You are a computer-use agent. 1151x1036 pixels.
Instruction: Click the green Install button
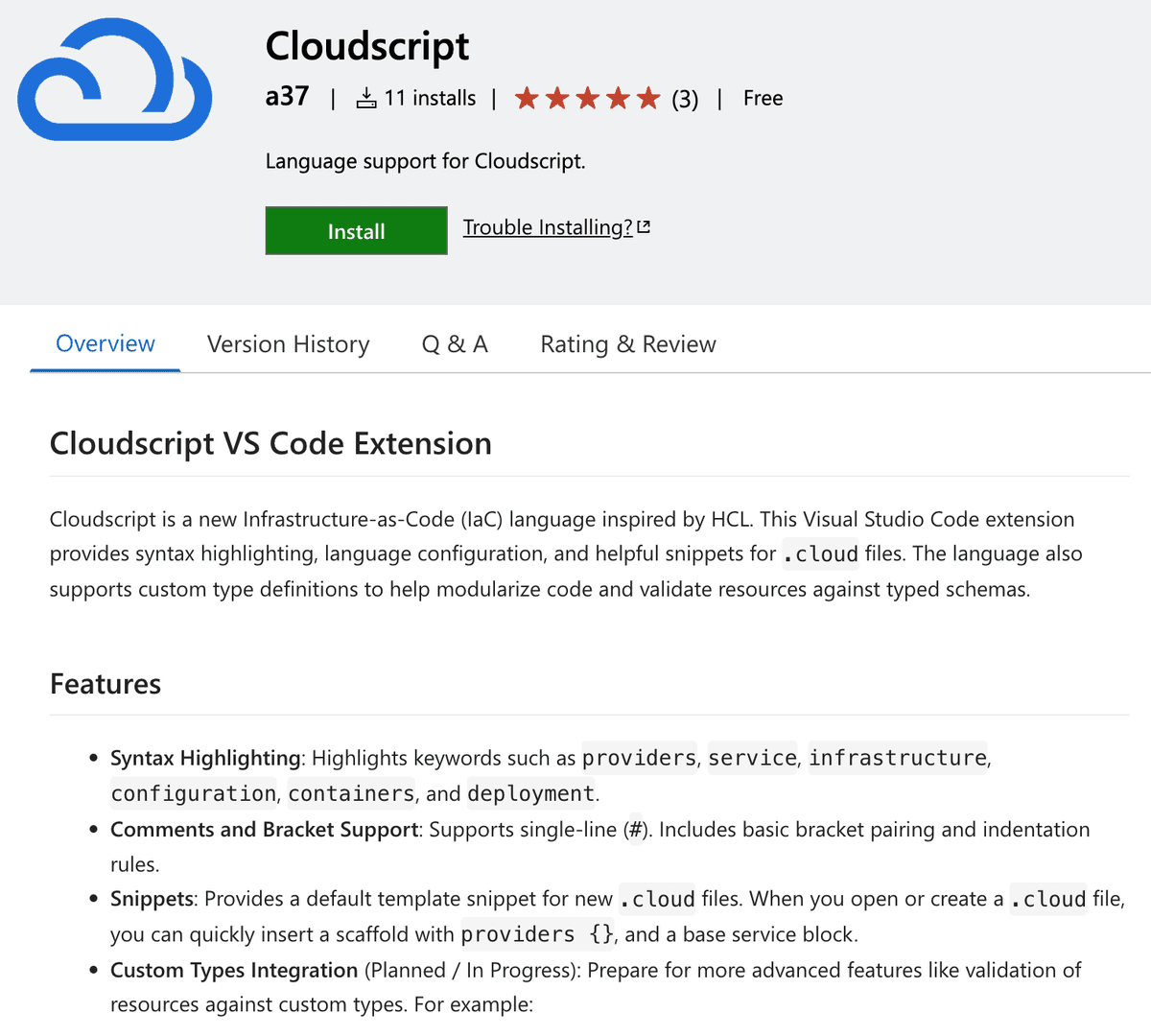point(357,230)
